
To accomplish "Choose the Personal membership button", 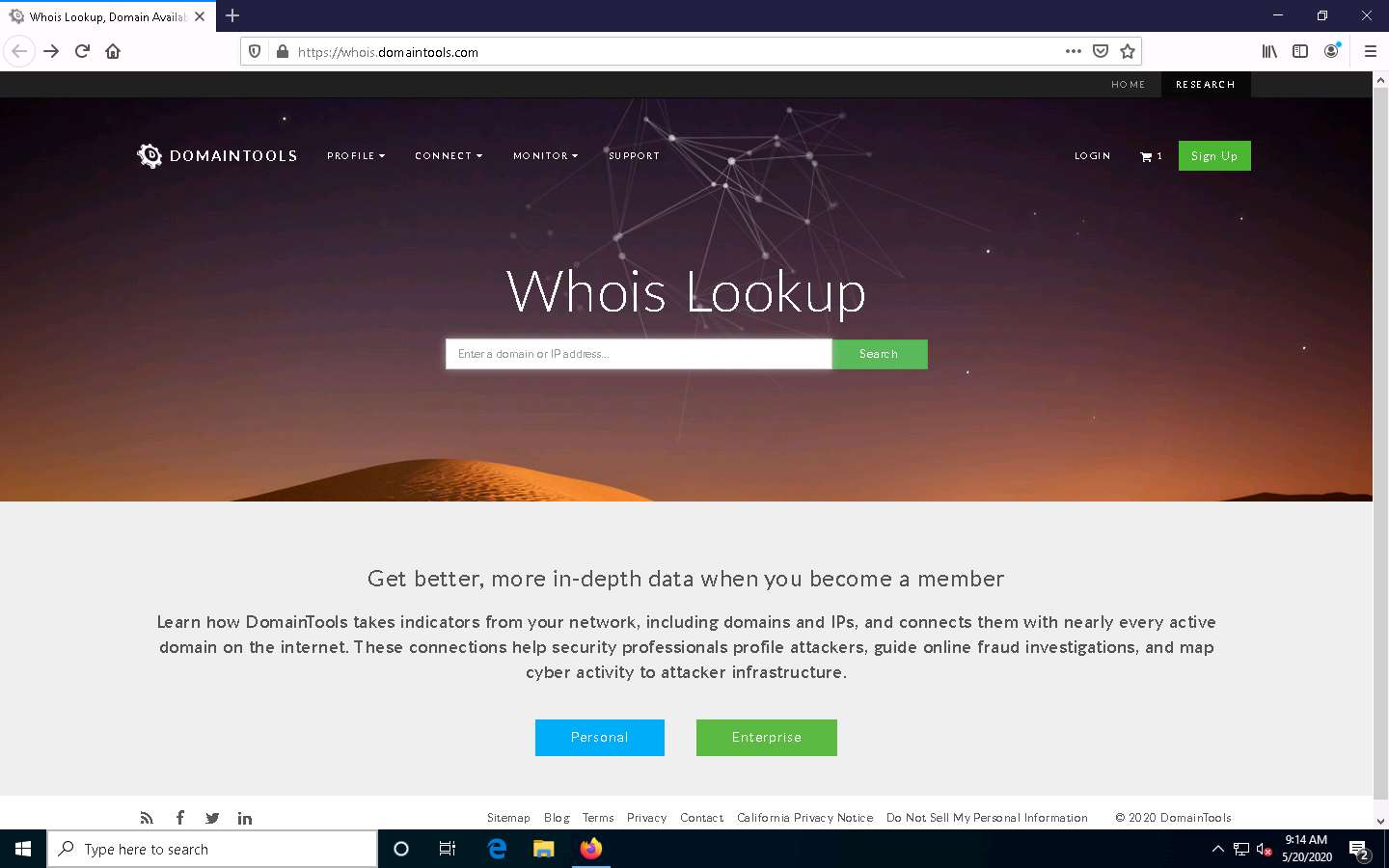I will (600, 738).
